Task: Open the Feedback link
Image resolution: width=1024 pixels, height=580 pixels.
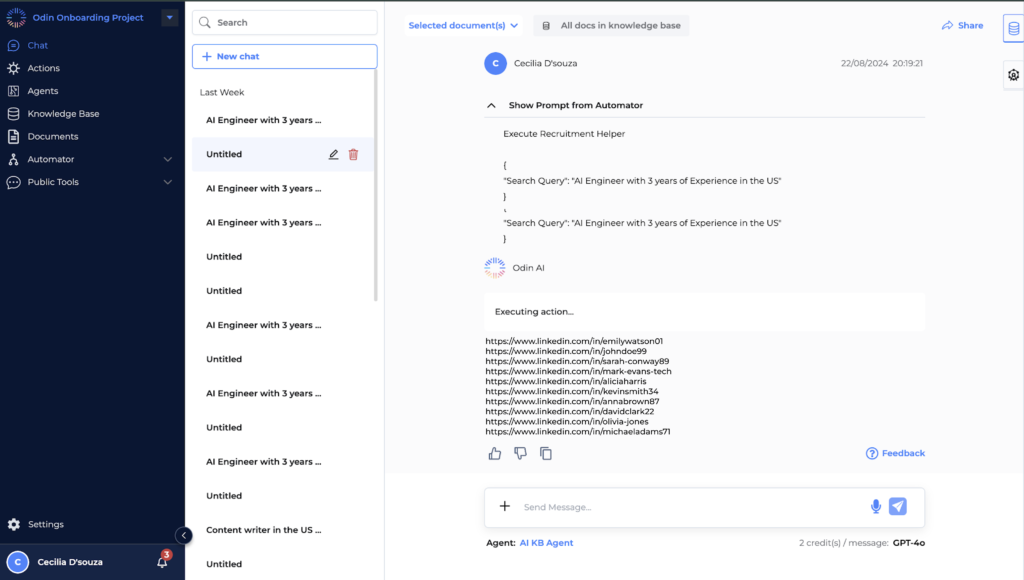Action: tap(895, 453)
